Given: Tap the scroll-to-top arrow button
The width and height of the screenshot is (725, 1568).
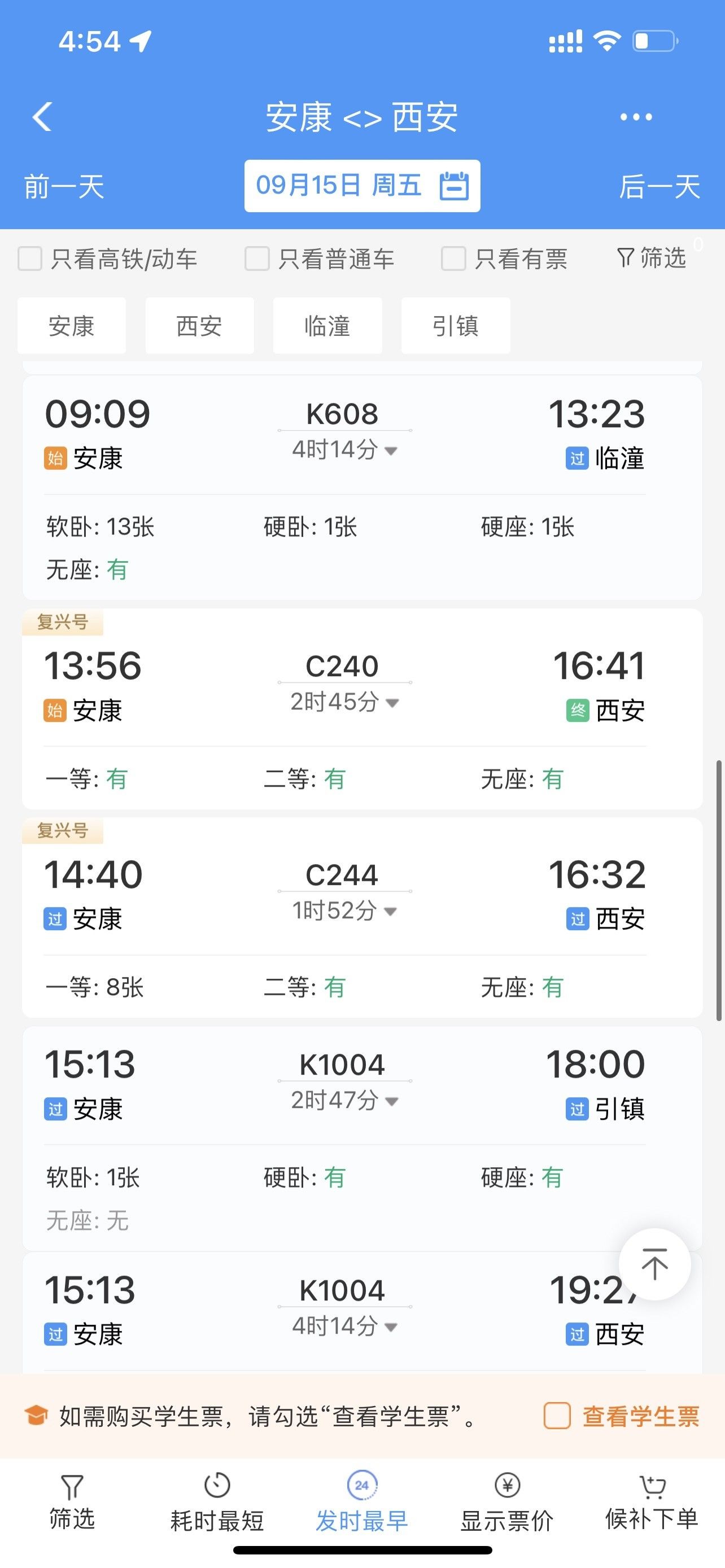Looking at the screenshot, I should click(x=654, y=1264).
